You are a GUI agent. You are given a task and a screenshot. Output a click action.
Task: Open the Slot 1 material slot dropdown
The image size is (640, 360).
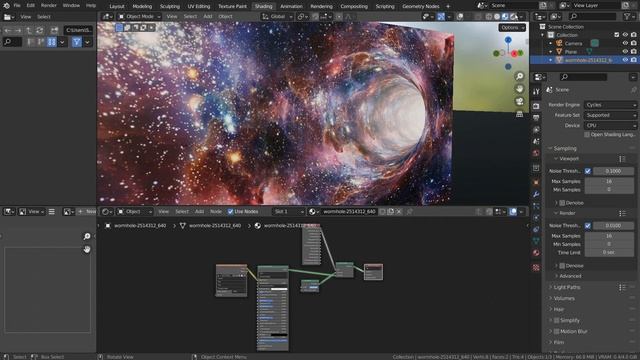[x=288, y=211]
